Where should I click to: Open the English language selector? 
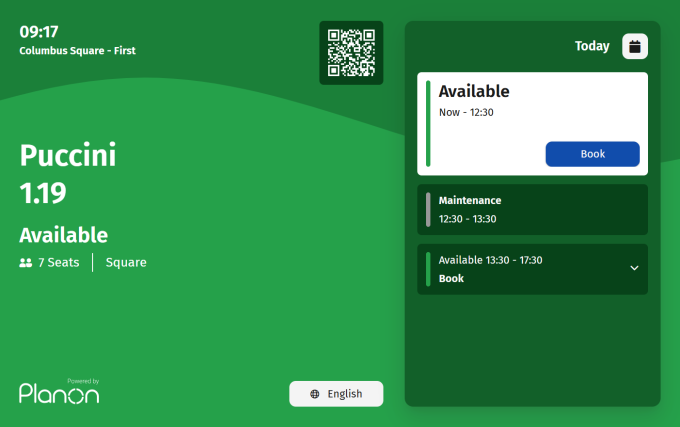(x=336, y=394)
